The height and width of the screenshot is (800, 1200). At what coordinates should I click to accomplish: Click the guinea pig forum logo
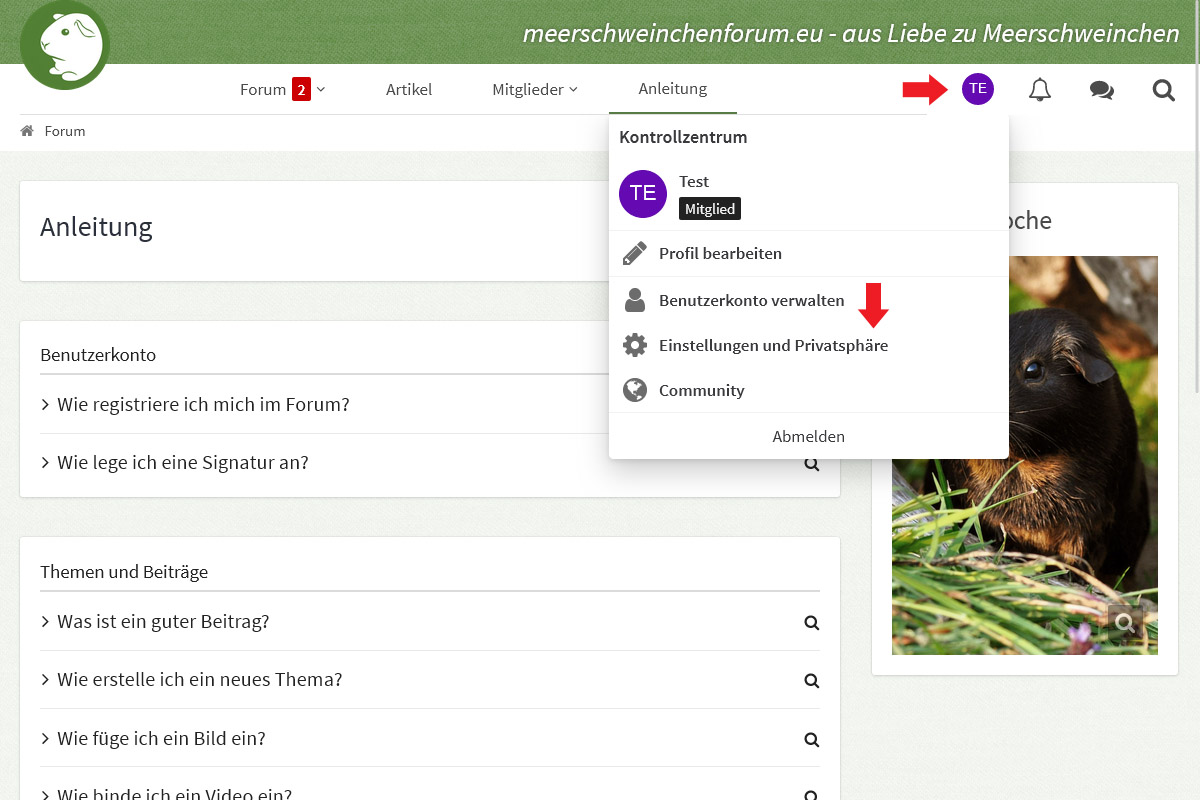click(65, 45)
